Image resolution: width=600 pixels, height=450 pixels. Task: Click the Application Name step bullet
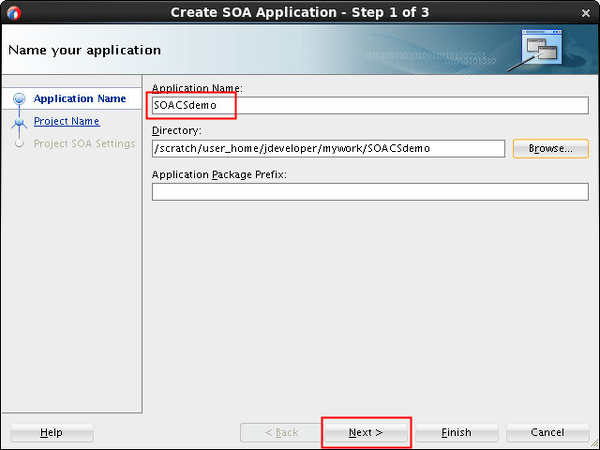(18, 99)
